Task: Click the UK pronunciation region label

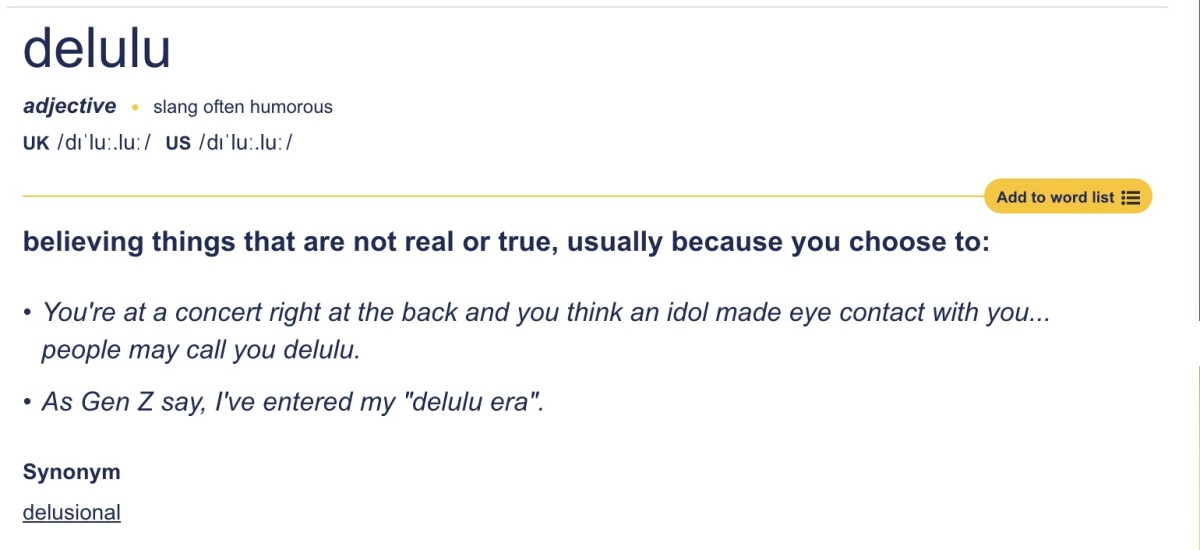Action: click(x=36, y=143)
